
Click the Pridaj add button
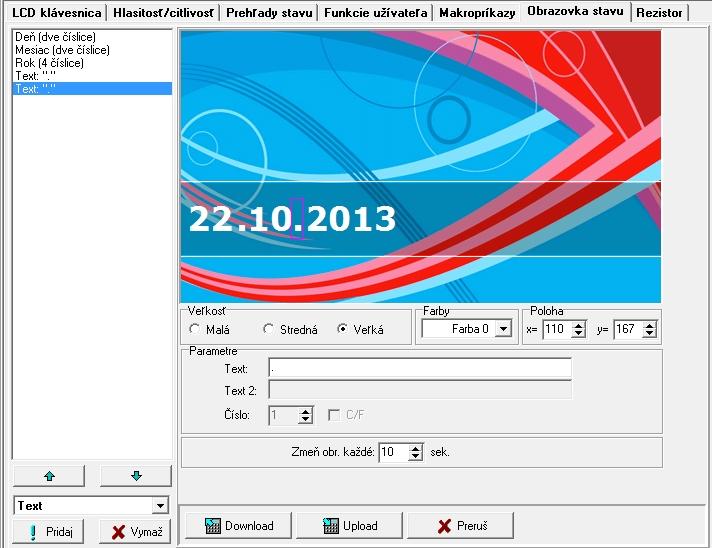[x=49, y=531]
